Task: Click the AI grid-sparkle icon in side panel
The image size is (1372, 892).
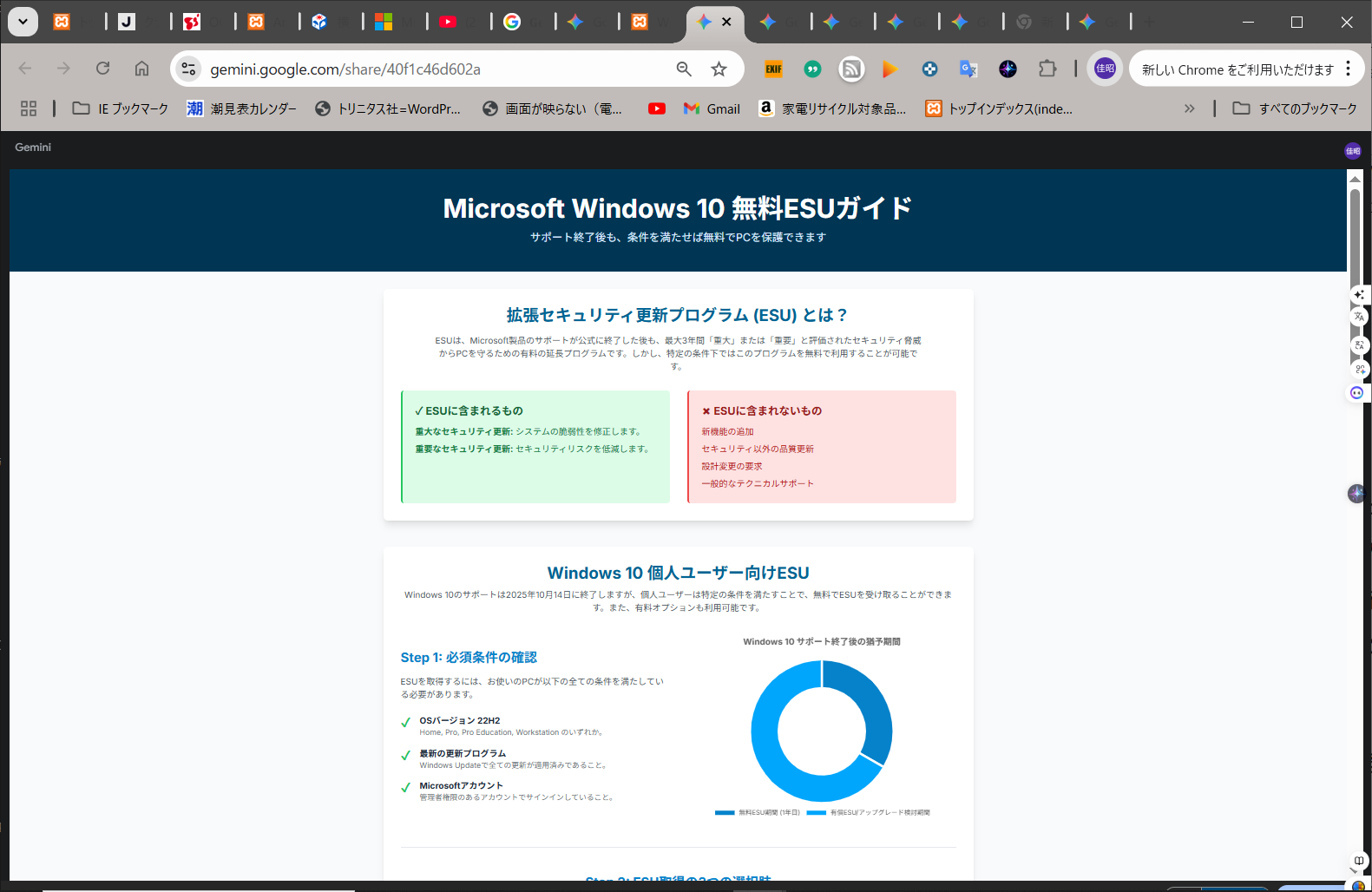Action: 1359,369
